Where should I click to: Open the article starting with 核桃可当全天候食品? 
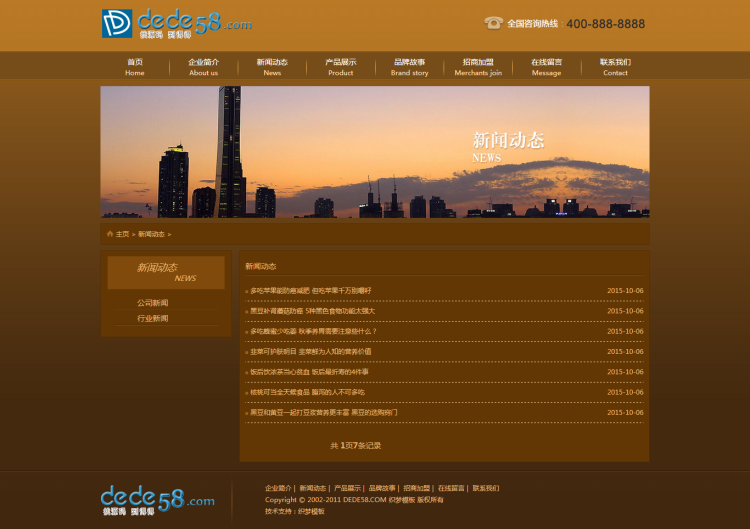(307, 392)
